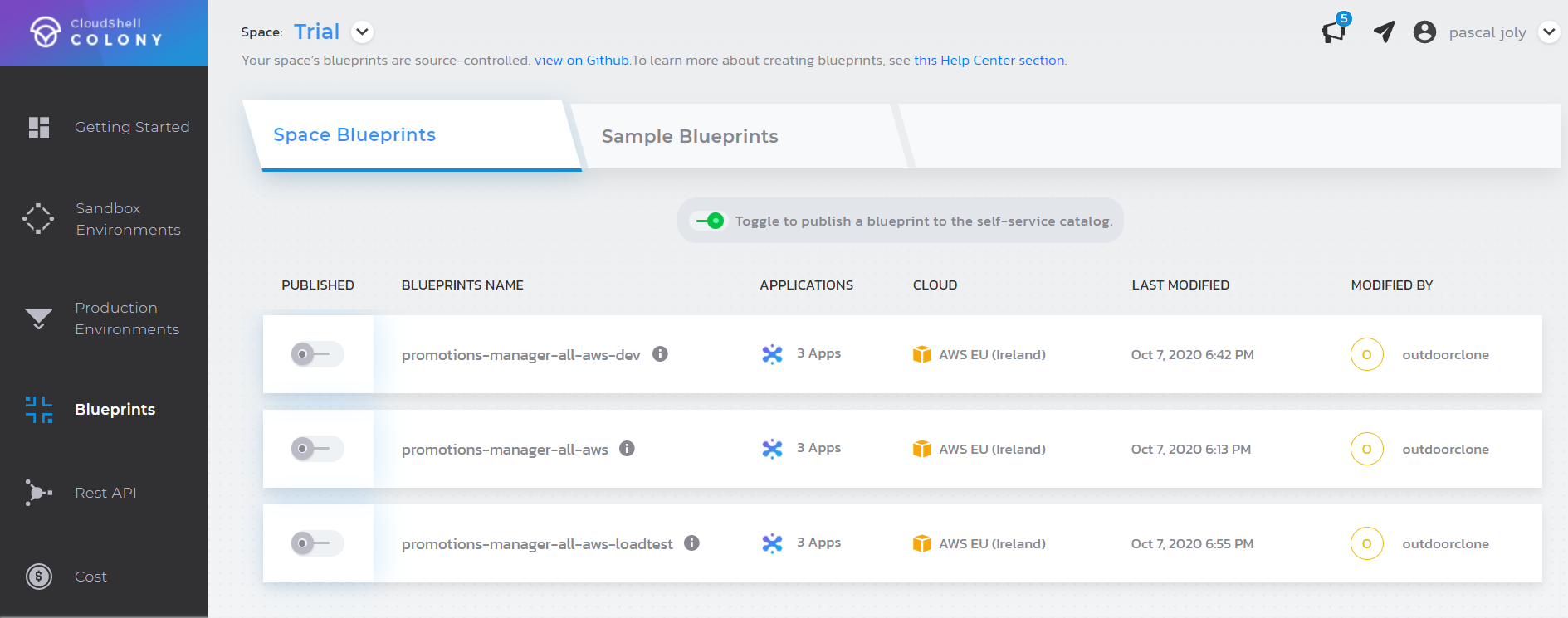Toggle publish for promotions-manager-all-aws-dev
1568x618 pixels.
(x=316, y=354)
